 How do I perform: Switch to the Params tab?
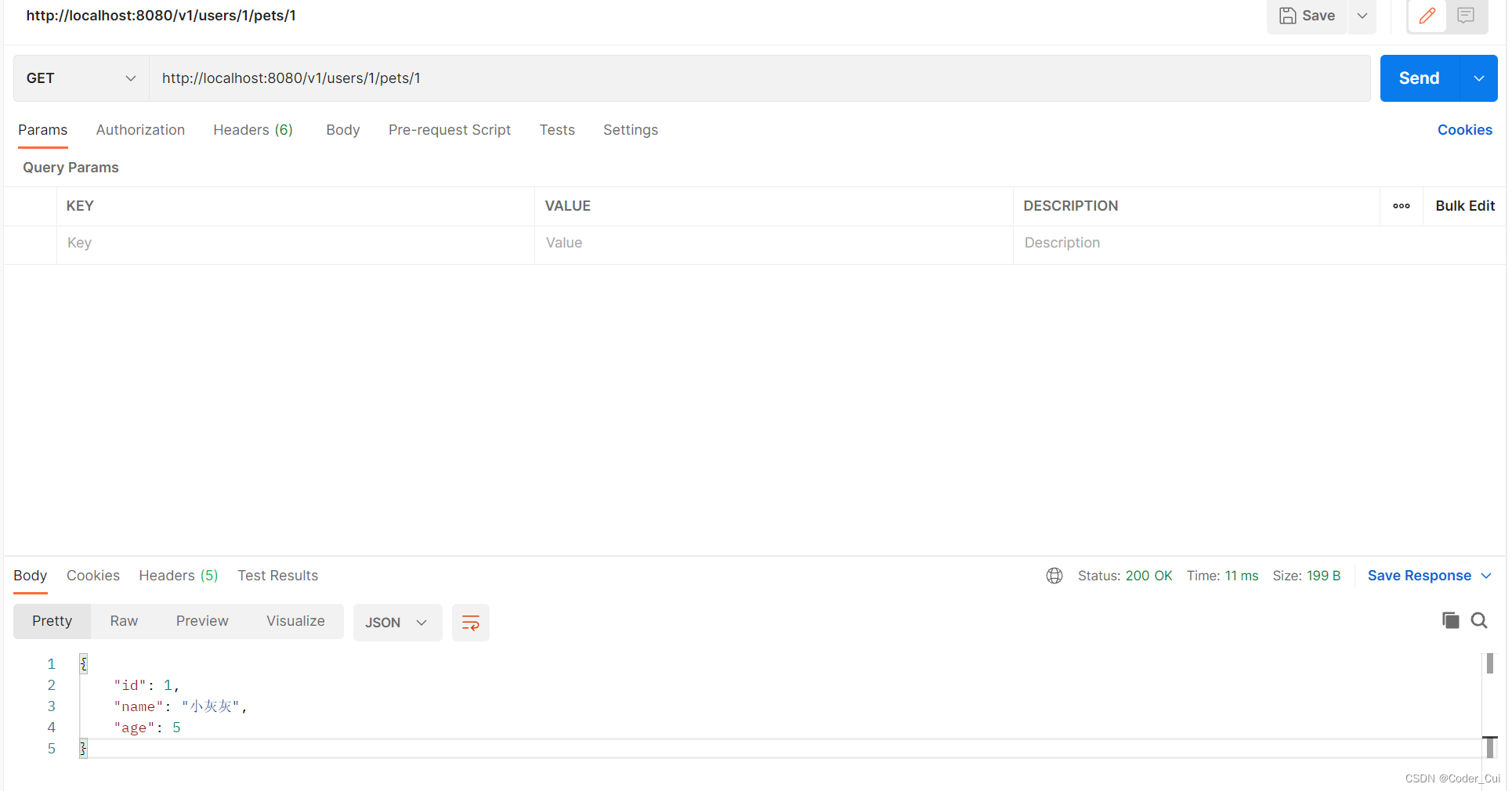pos(43,130)
